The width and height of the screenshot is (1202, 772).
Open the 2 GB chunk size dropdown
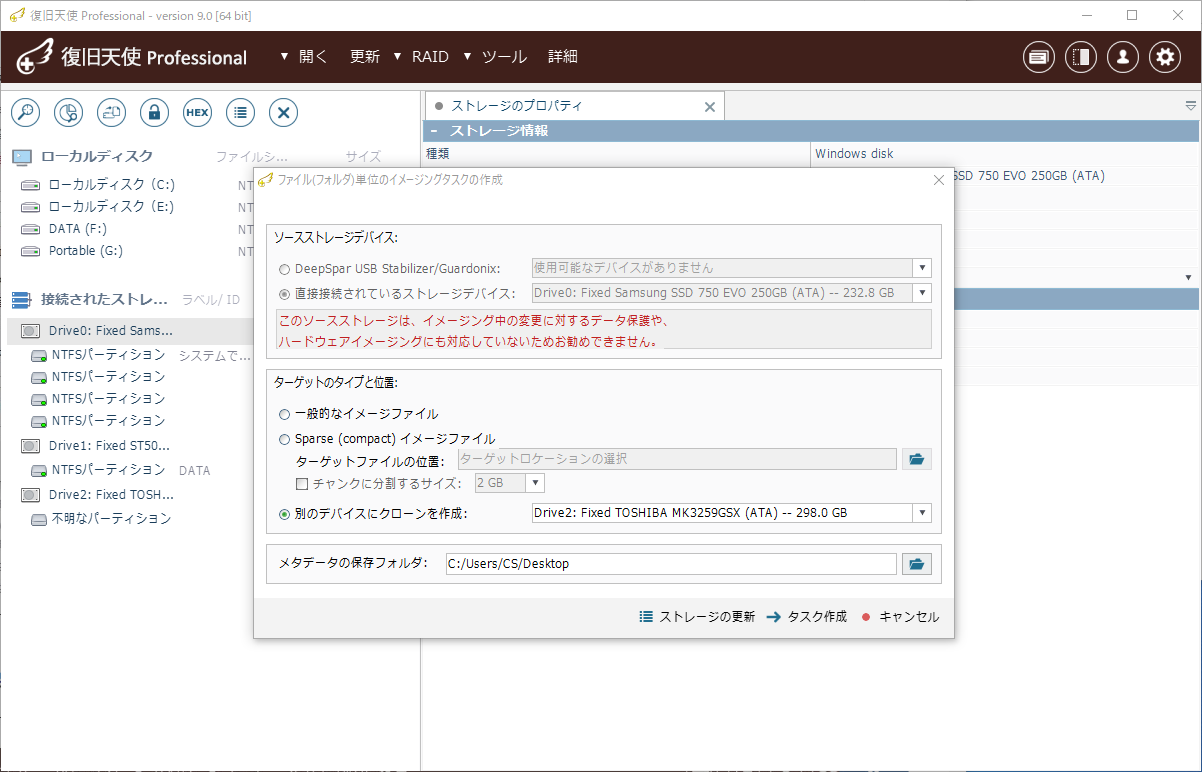tap(535, 483)
